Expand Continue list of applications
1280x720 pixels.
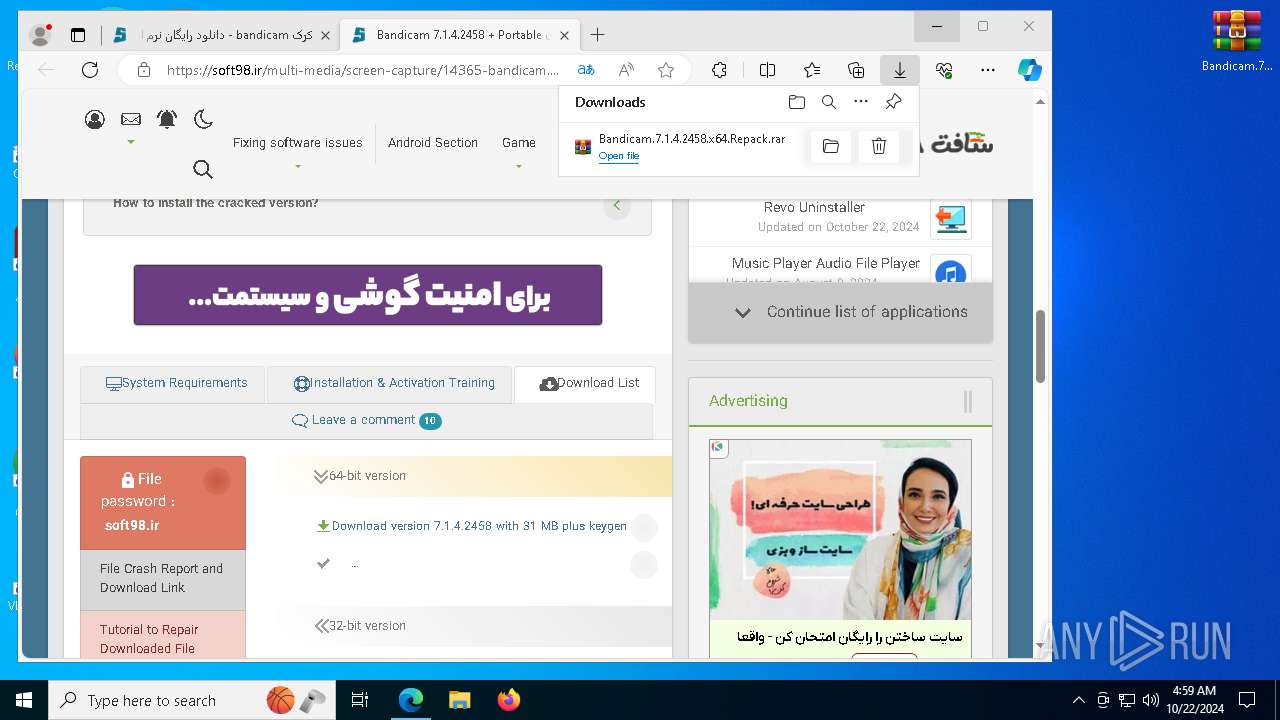click(x=840, y=312)
